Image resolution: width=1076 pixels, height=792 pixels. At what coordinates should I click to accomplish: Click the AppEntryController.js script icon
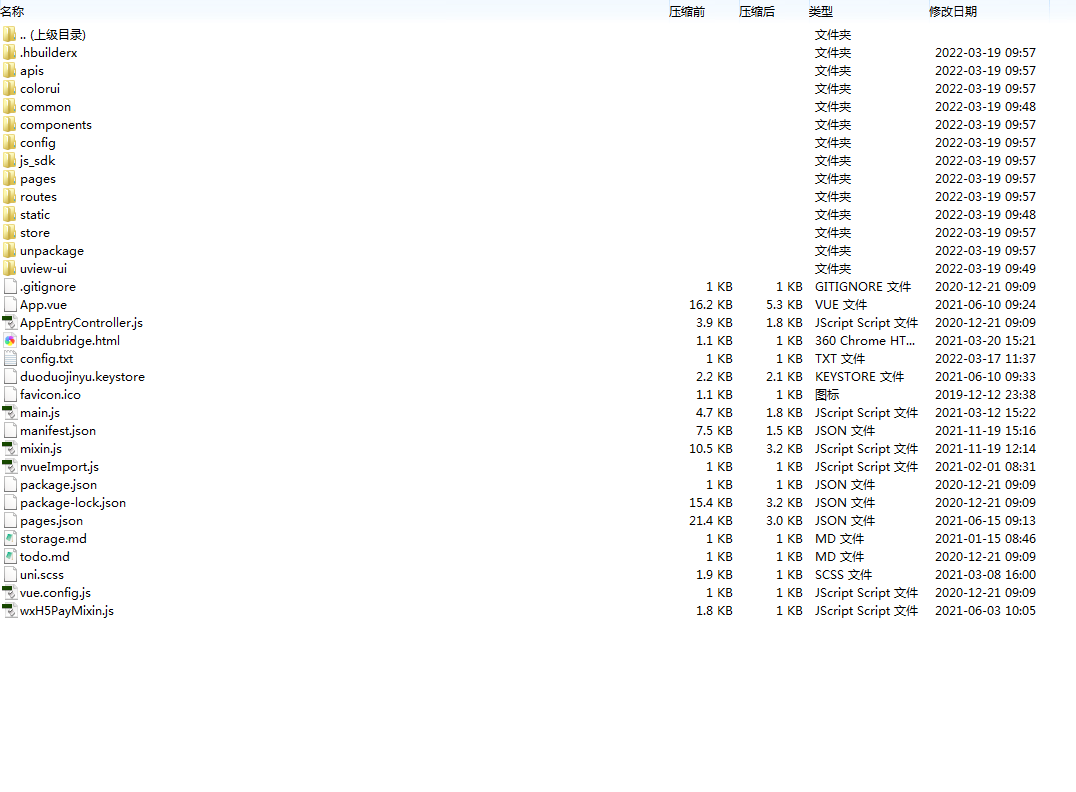coord(10,323)
